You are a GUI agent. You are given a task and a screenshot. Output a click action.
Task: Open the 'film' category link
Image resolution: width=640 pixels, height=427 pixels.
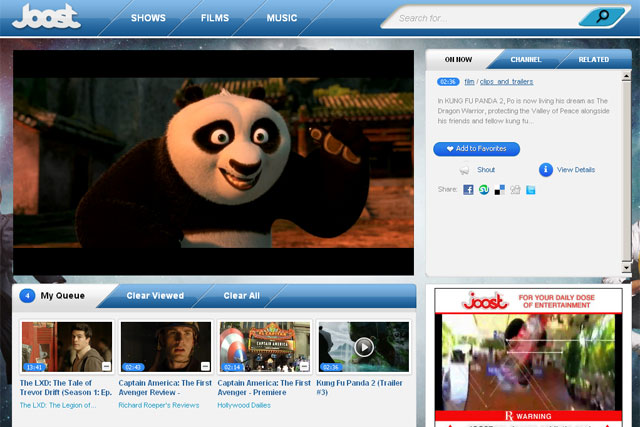[469, 82]
